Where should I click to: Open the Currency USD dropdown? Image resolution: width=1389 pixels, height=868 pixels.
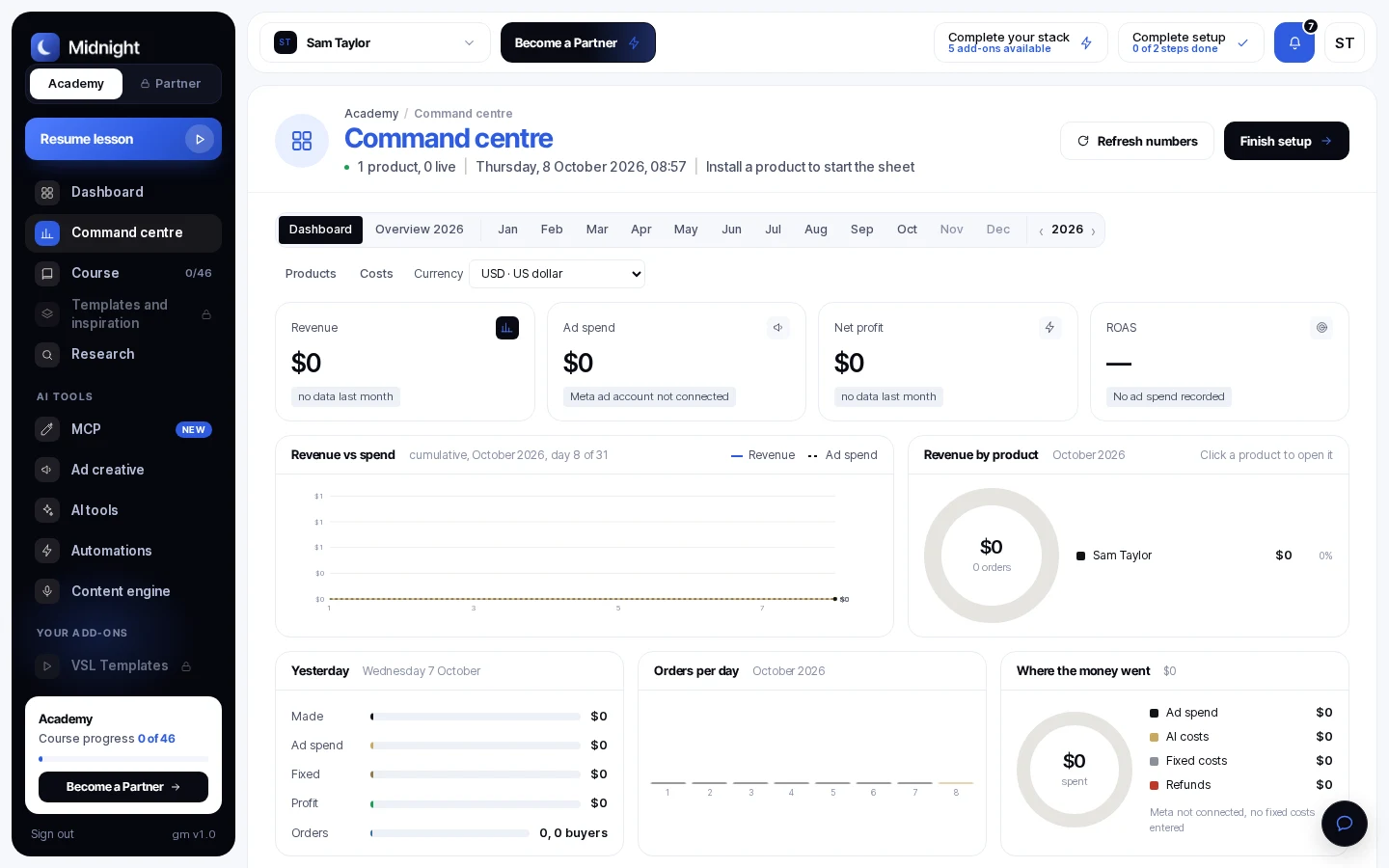click(557, 274)
